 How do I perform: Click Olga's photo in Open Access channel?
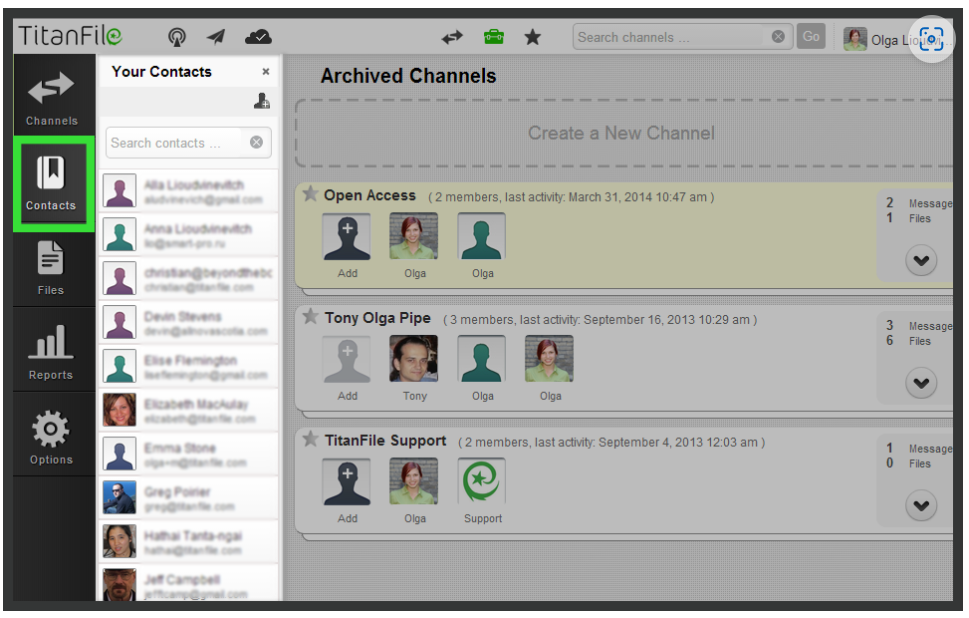click(414, 236)
